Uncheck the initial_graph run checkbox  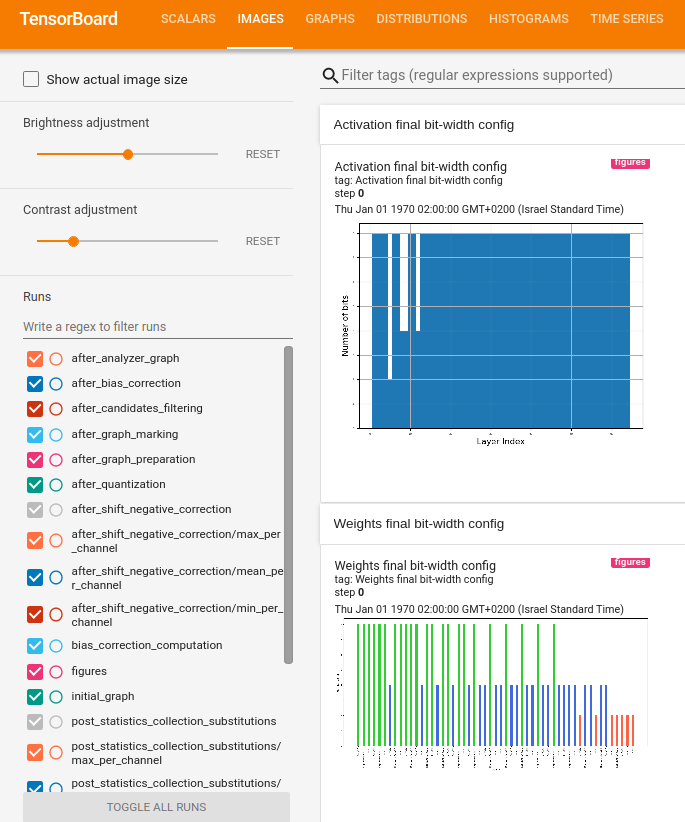click(35, 697)
